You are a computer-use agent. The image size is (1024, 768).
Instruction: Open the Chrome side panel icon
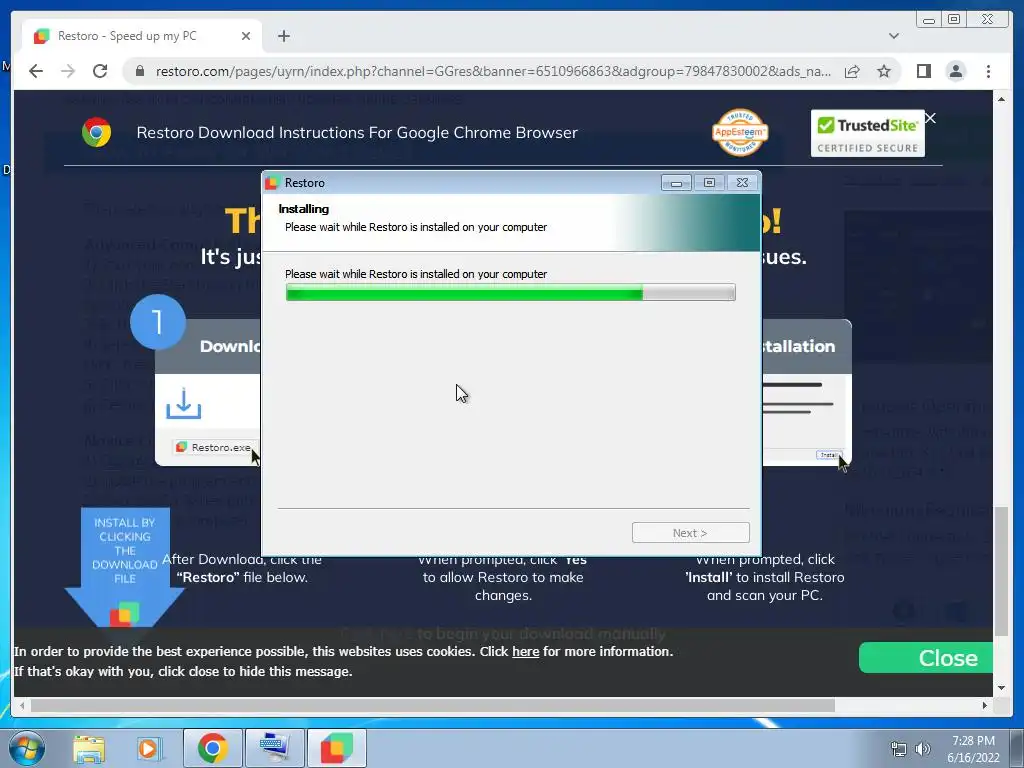click(923, 71)
